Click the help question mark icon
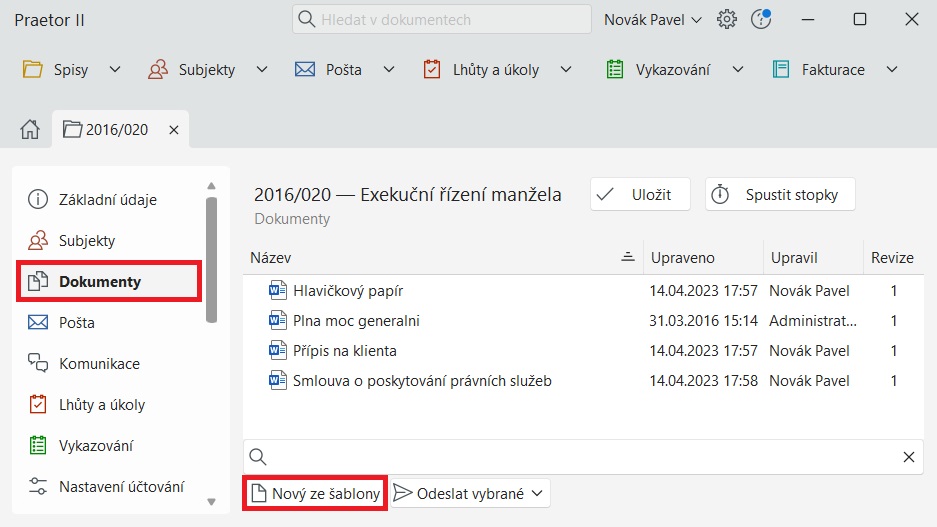 [760, 20]
